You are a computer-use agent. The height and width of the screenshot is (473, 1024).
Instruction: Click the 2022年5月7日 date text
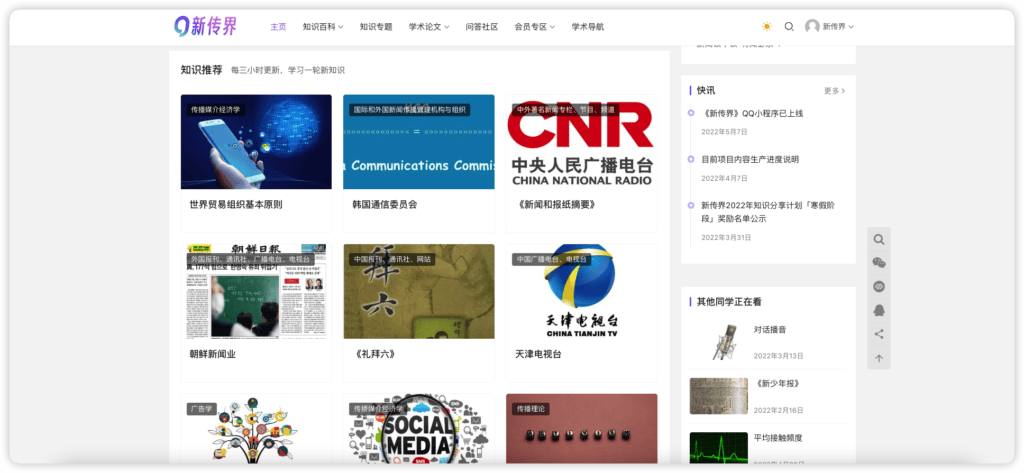pyautogui.click(x=724, y=132)
